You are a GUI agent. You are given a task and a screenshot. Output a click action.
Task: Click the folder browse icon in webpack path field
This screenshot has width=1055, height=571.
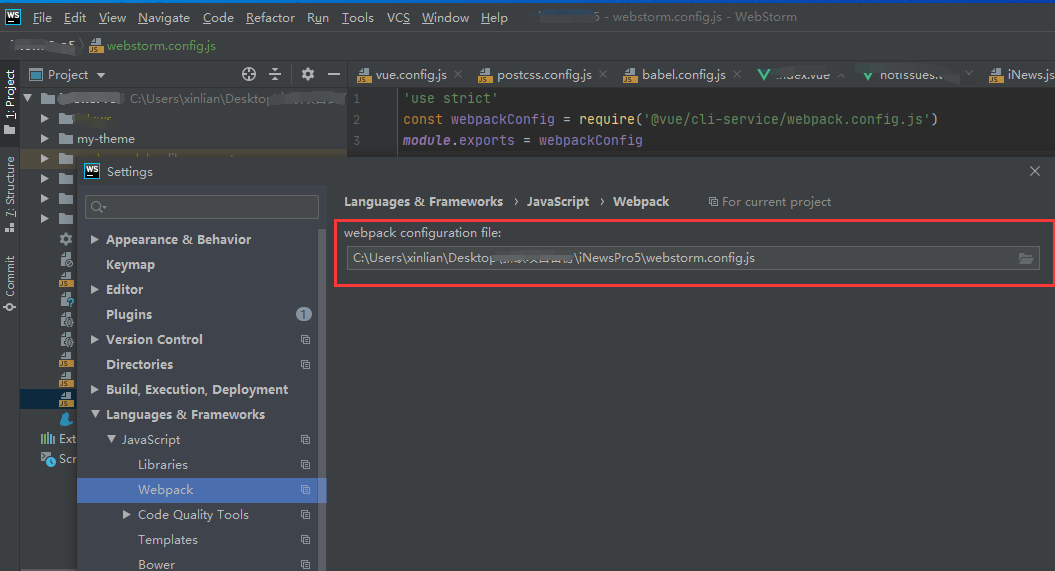click(1025, 259)
